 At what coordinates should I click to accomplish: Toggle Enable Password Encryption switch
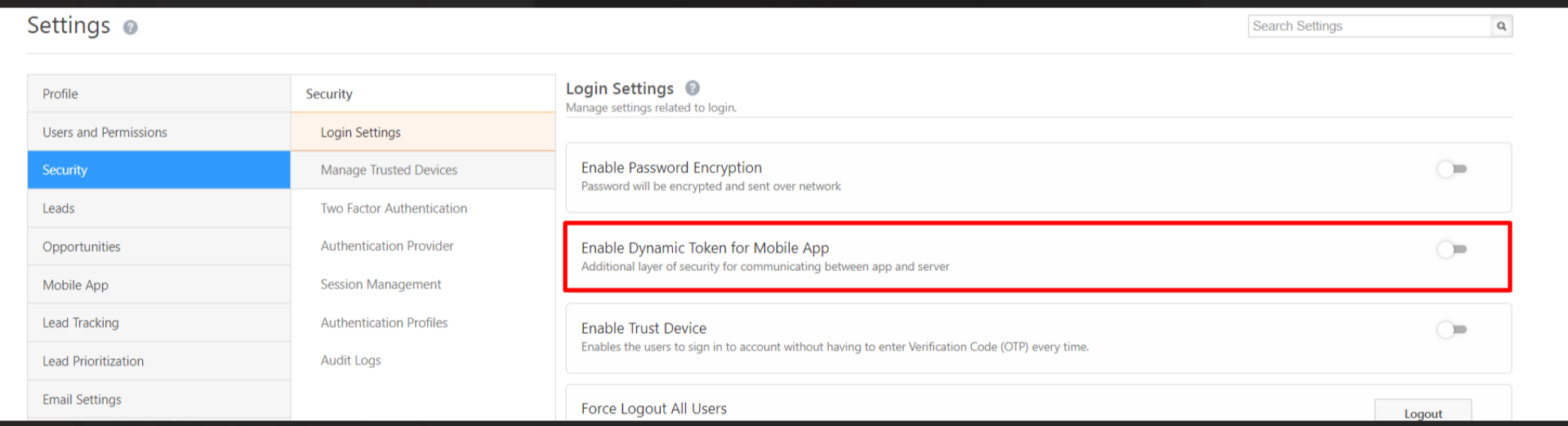coord(1452,169)
